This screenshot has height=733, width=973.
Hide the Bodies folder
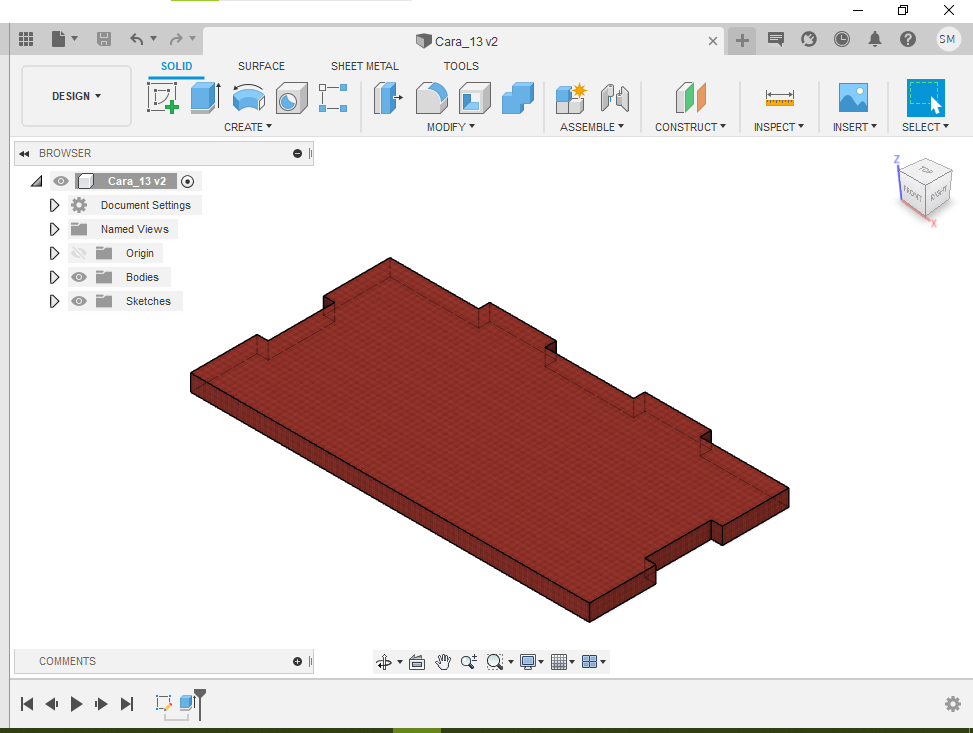tap(79, 277)
